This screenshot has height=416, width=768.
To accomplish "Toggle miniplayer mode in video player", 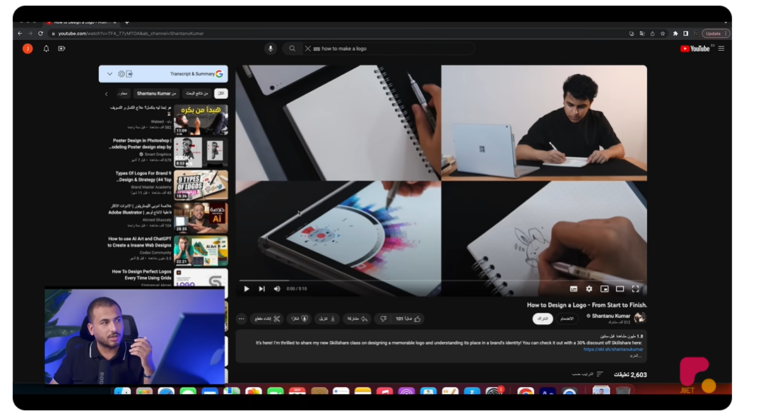I will 604,289.
